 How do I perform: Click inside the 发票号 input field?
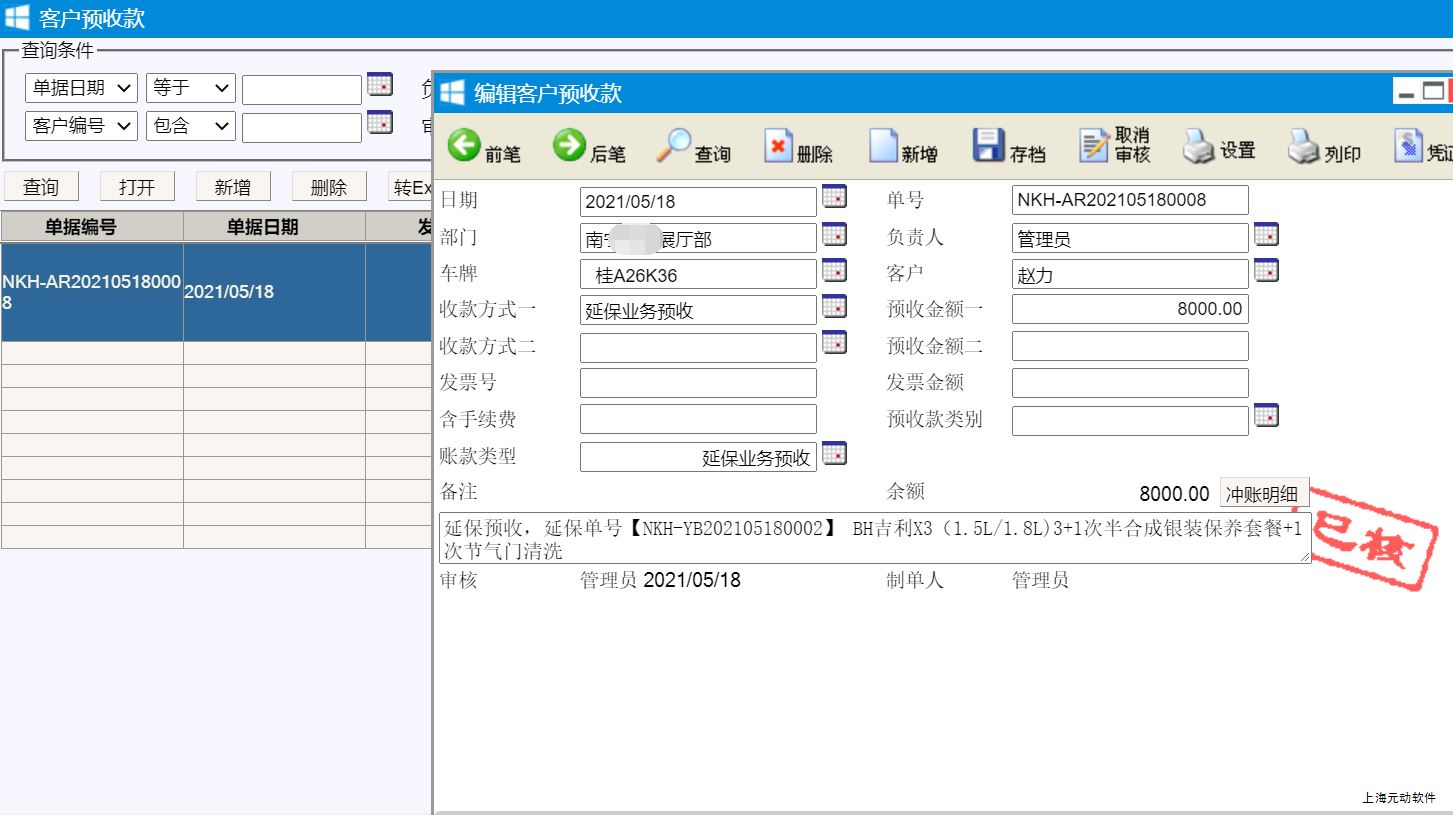pos(698,383)
